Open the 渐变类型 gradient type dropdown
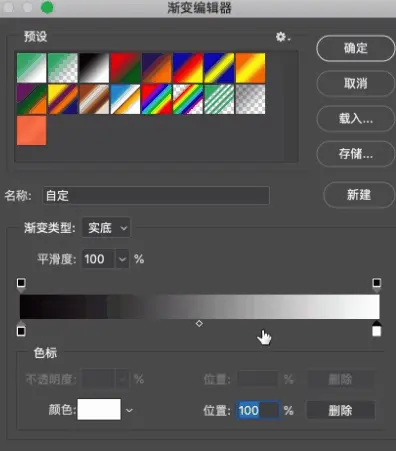The width and height of the screenshot is (396, 451). [106, 228]
